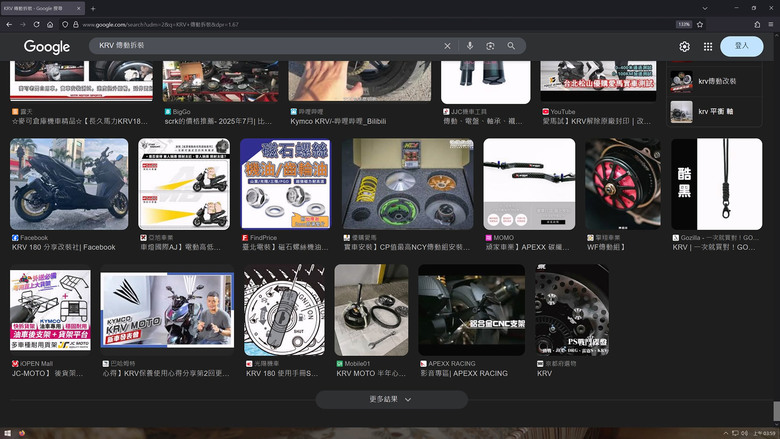Open NCY transmission install result link
The width and height of the screenshot is (780, 439).
(x=407, y=247)
